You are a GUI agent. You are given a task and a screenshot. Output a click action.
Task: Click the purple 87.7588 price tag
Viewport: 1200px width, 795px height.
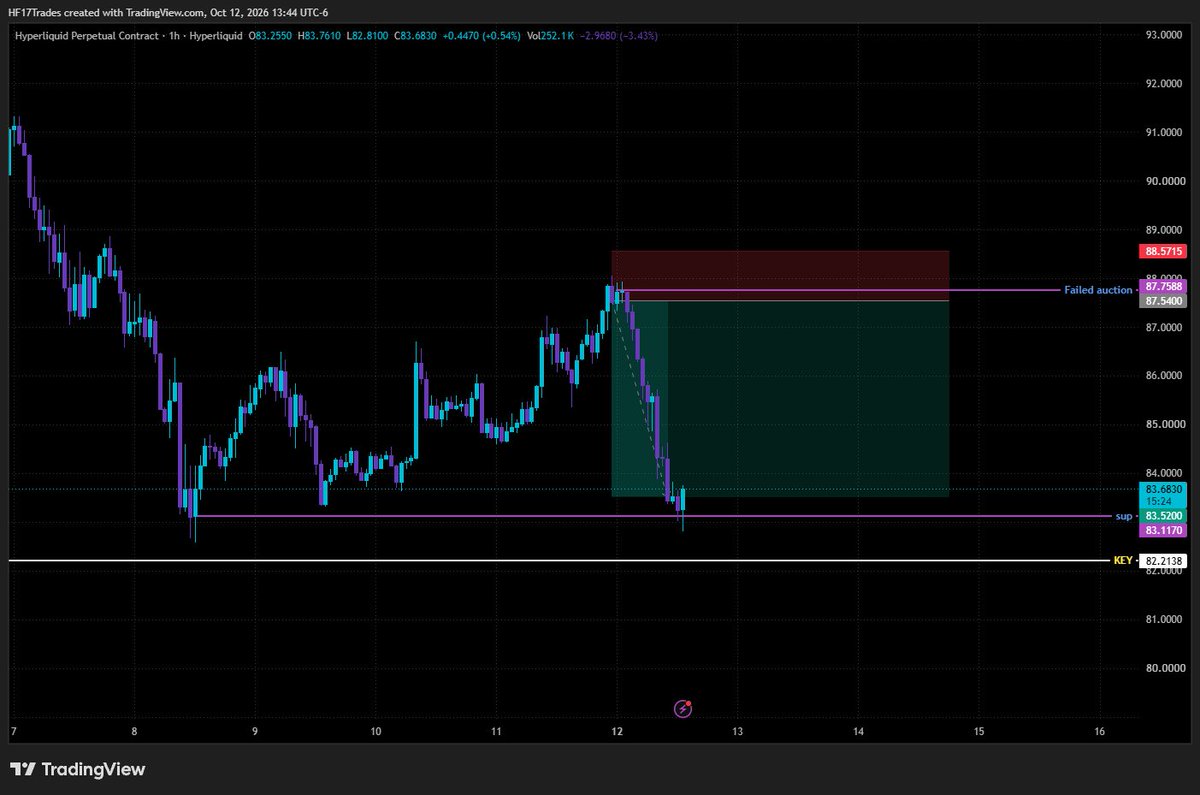[1162, 287]
